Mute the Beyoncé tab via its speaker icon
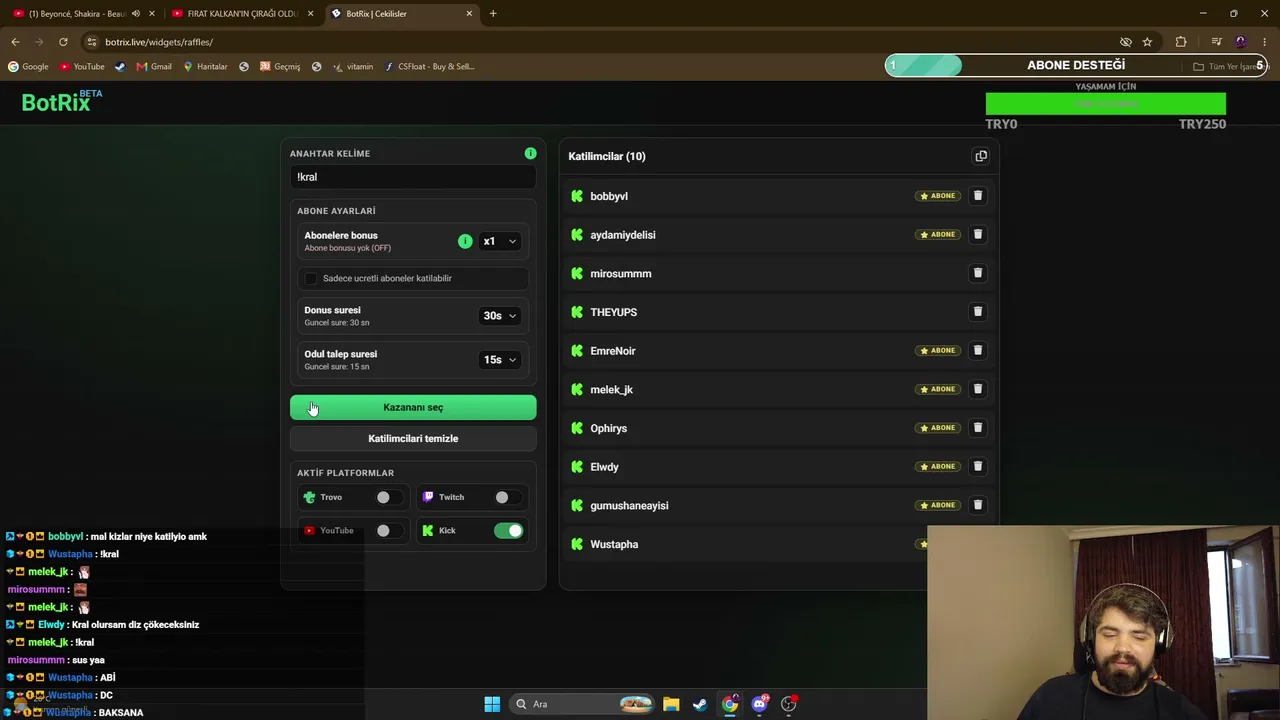 pyautogui.click(x=135, y=14)
